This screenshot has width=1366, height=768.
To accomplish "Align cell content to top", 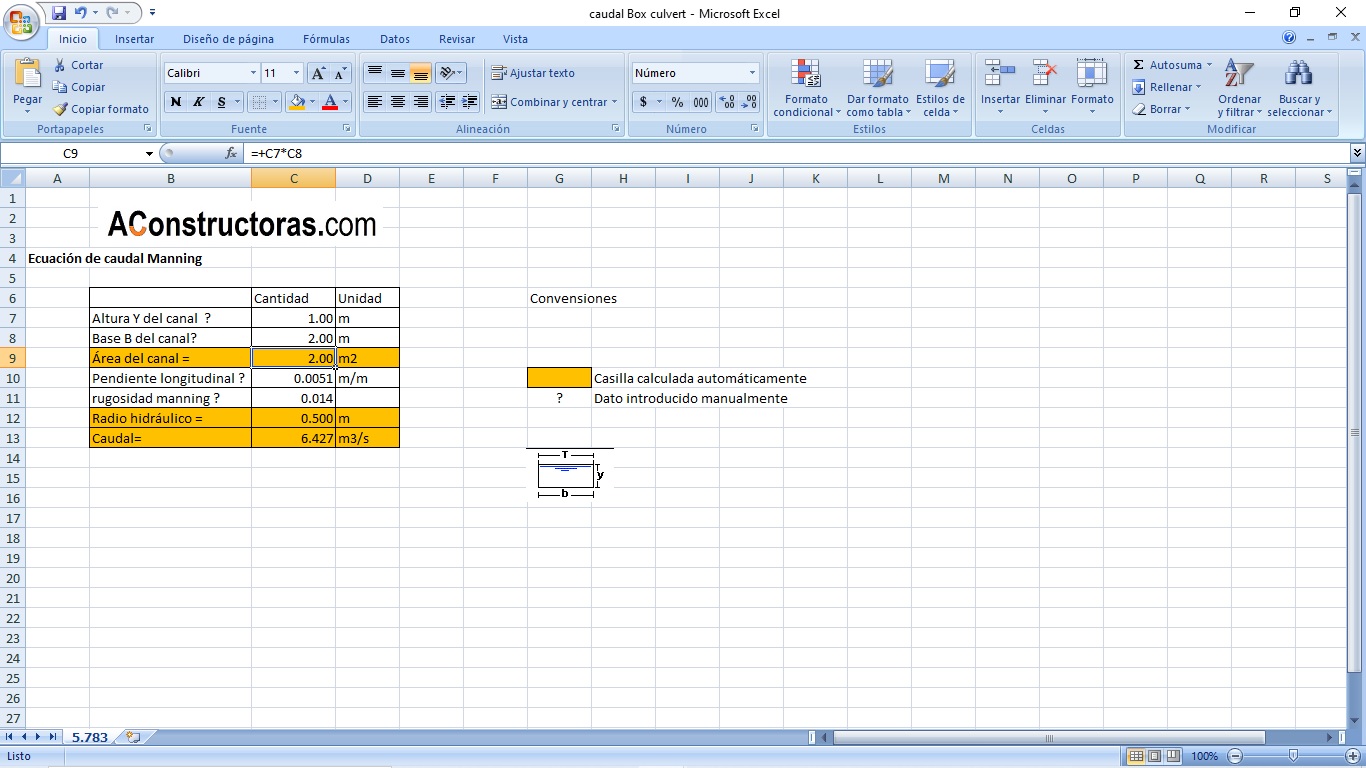I will coord(375,73).
